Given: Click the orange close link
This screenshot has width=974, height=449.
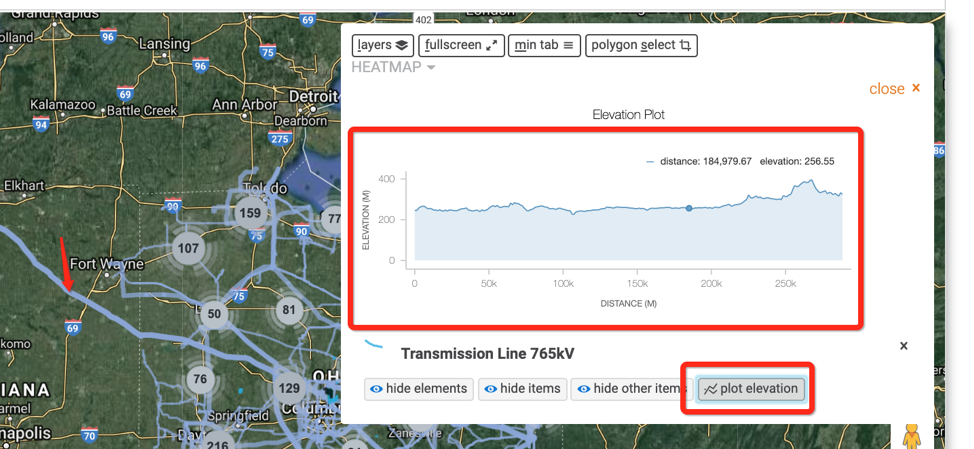Looking at the screenshot, I should pos(894,88).
